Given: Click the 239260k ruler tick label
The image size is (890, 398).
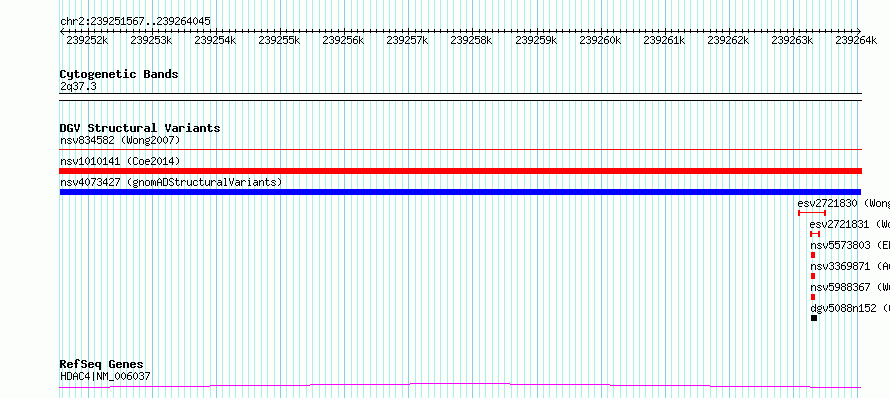Looking at the screenshot, I should click(x=601, y=40).
